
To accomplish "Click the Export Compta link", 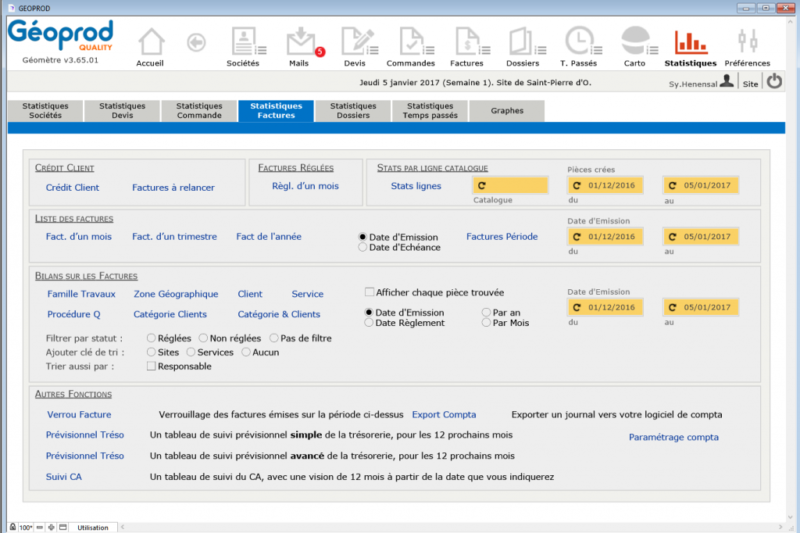I will click(x=444, y=414).
